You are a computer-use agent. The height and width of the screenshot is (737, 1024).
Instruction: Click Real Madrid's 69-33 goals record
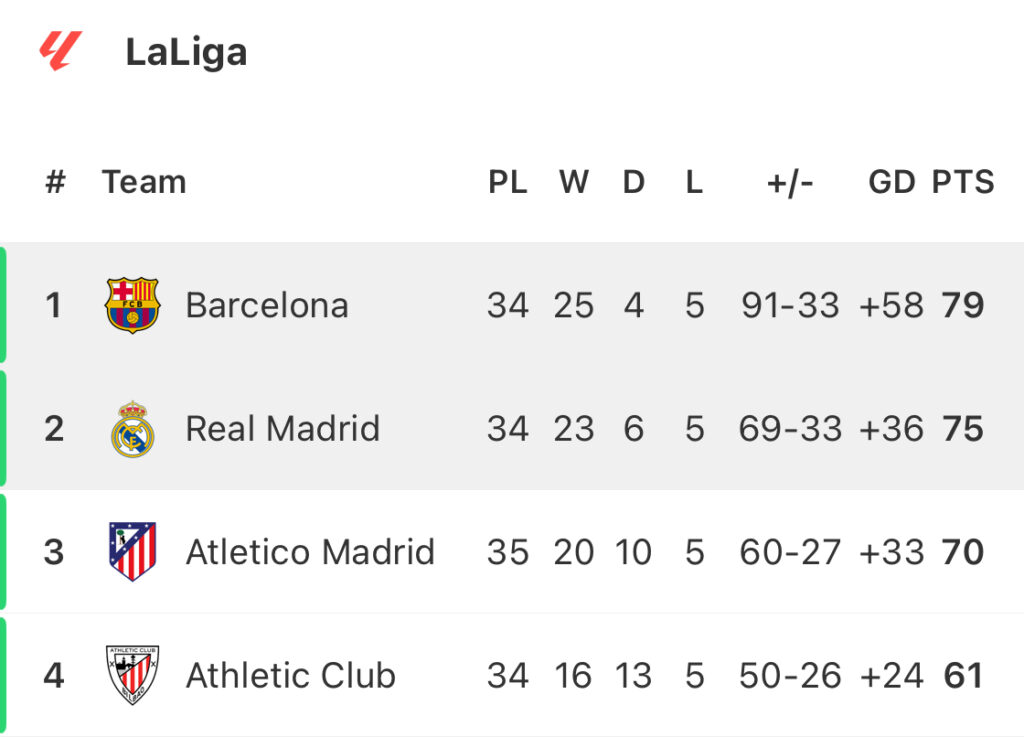tap(790, 429)
